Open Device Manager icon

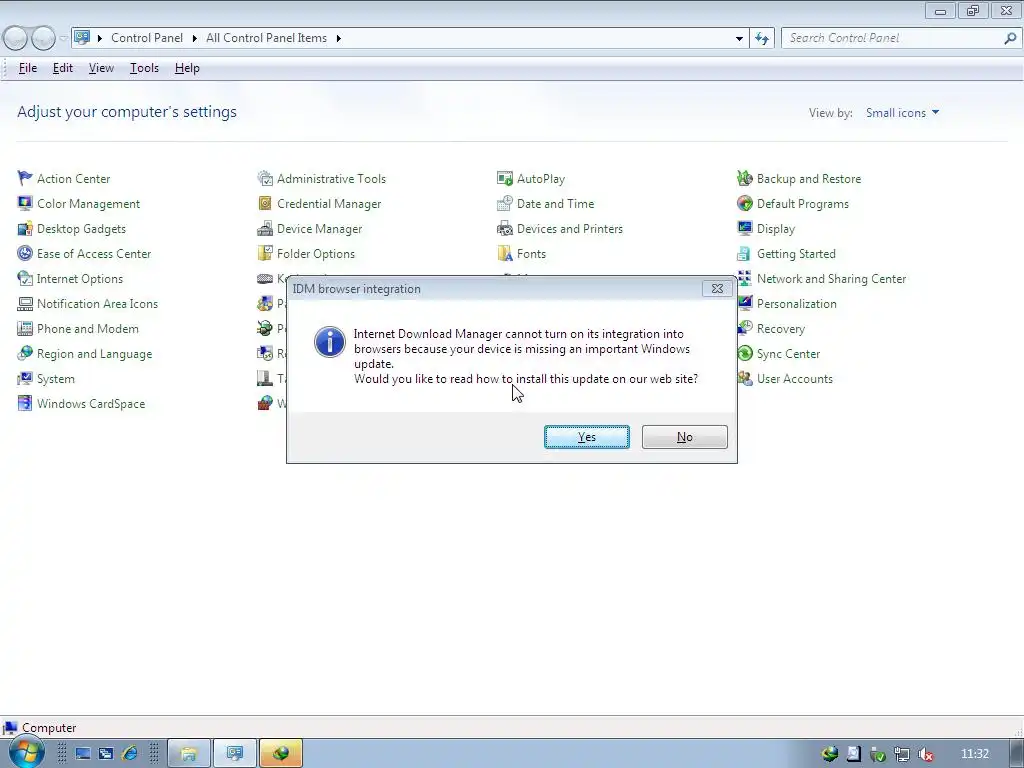pyautogui.click(x=264, y=229)
